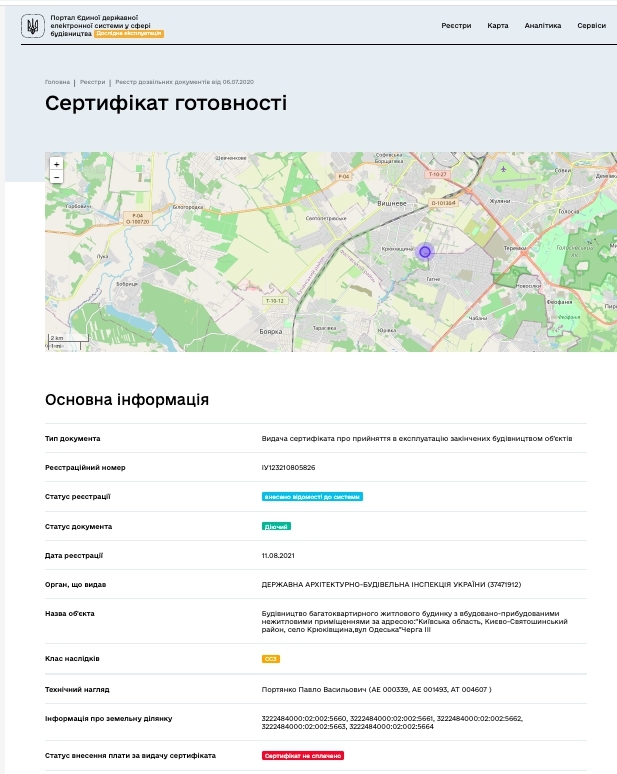Open the Реєстри menu

(456, 26)
